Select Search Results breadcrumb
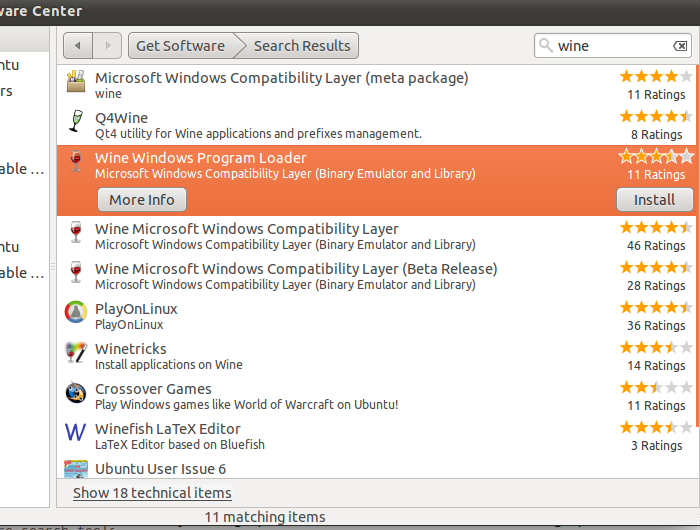The width and height of the screenshot is (700, 530). (x=302, y=46)
